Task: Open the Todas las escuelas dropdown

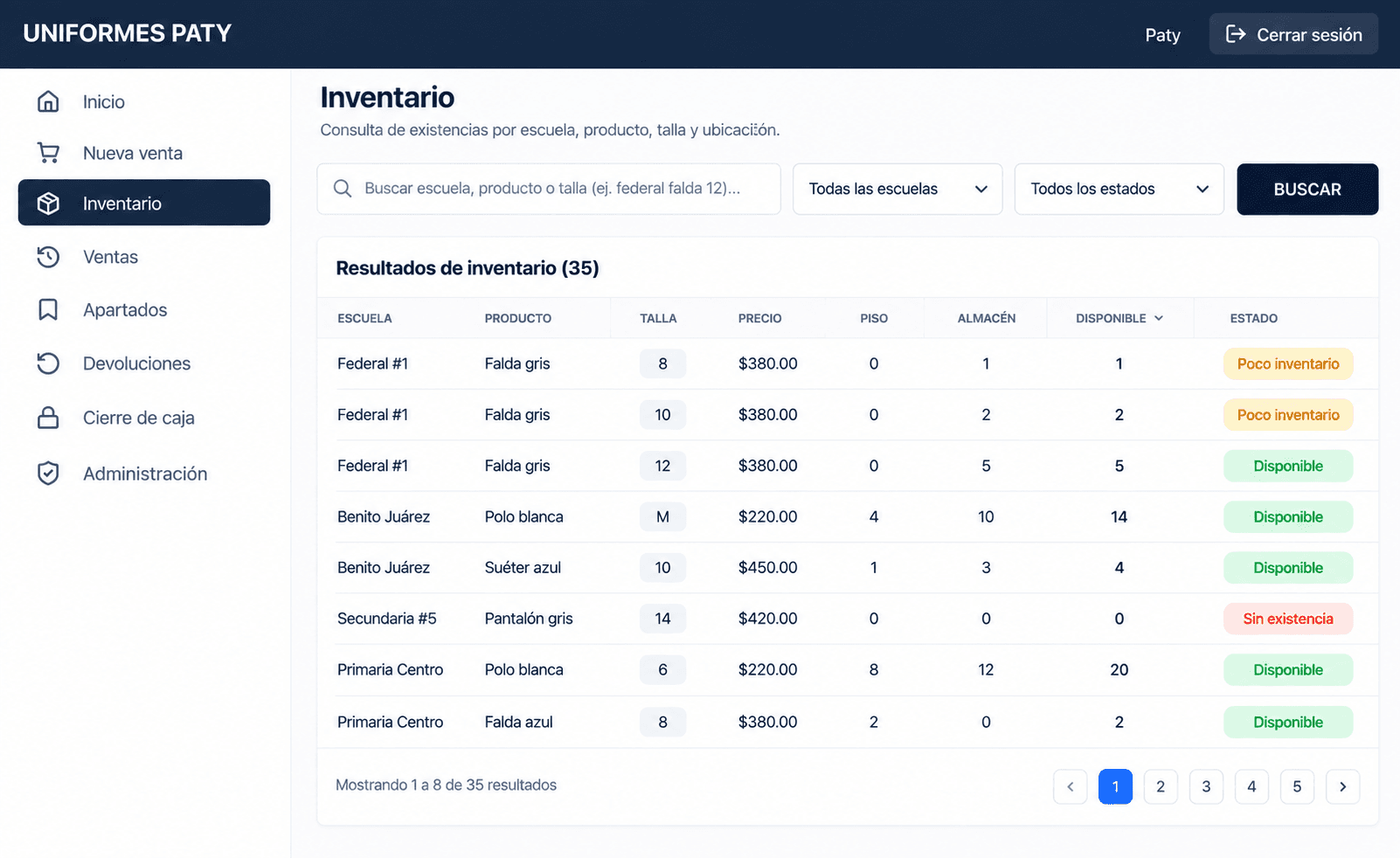Action: coord(898,189)
